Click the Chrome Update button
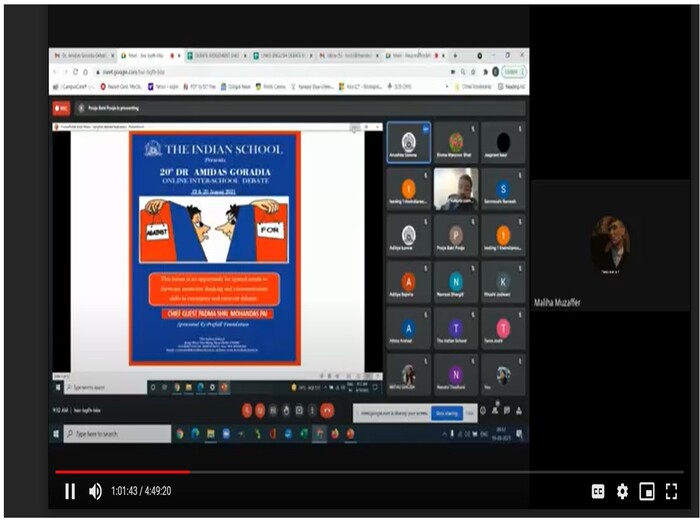The width and height of the screenshot is (700, 525). click(x=514, y=72)
